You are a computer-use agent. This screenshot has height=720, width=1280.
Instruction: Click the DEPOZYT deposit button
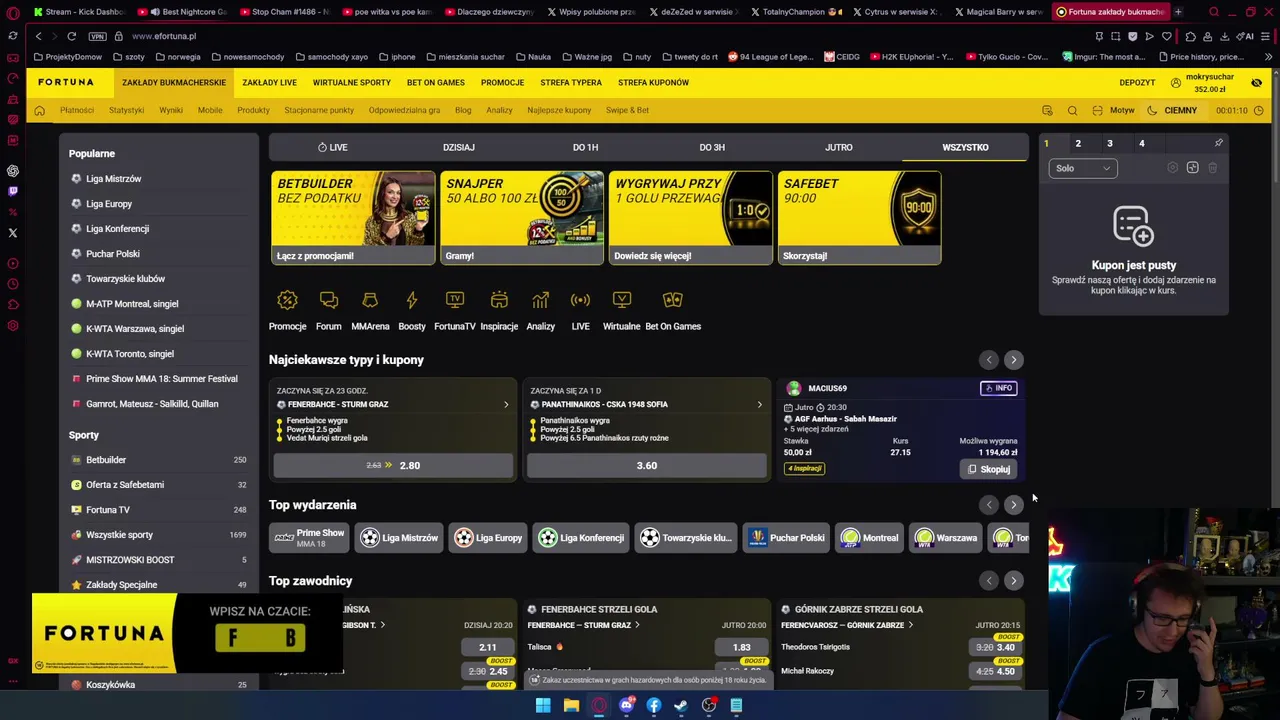click(x=1137, y=82)
